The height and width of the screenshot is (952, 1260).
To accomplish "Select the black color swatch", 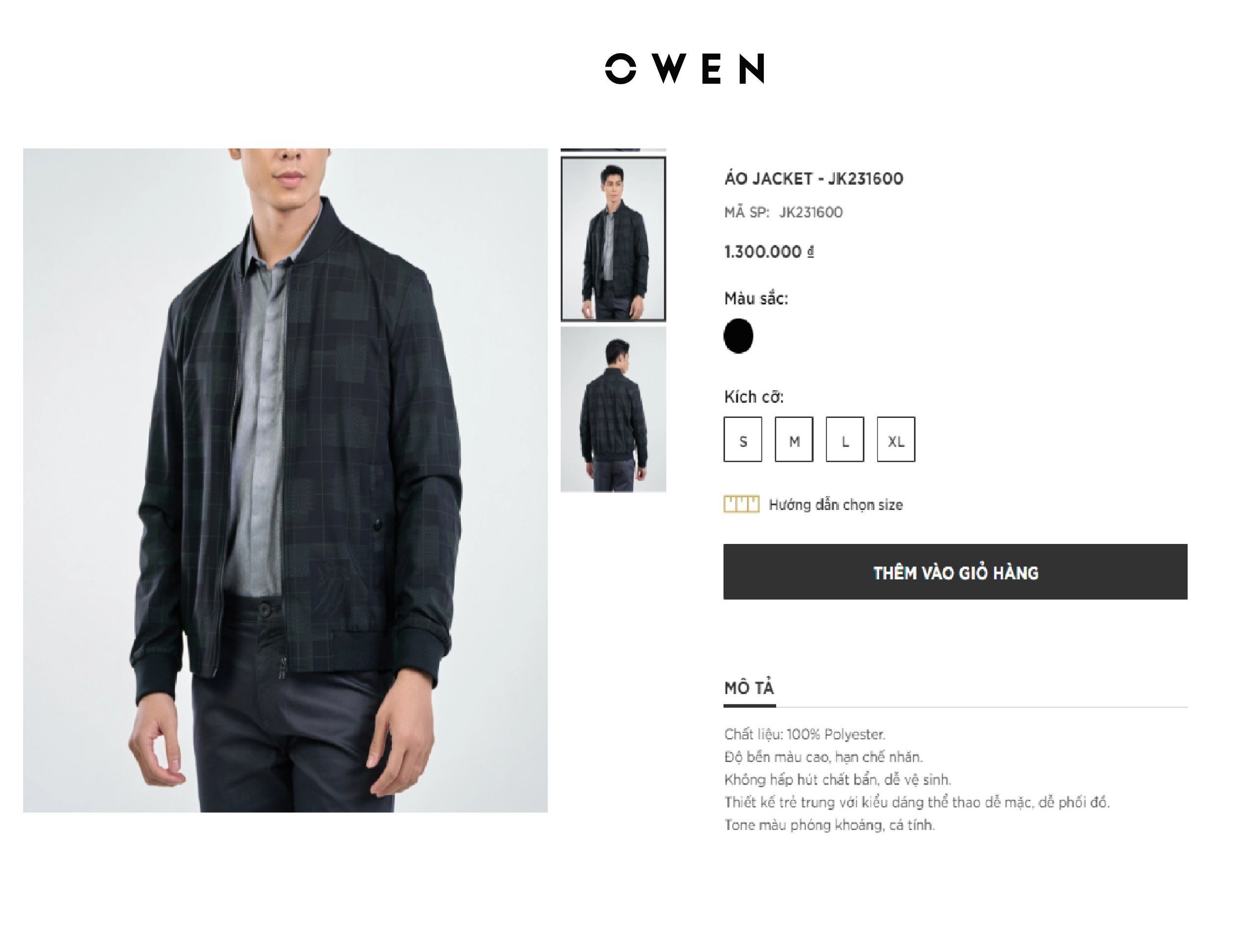I will tap(738, 336).
